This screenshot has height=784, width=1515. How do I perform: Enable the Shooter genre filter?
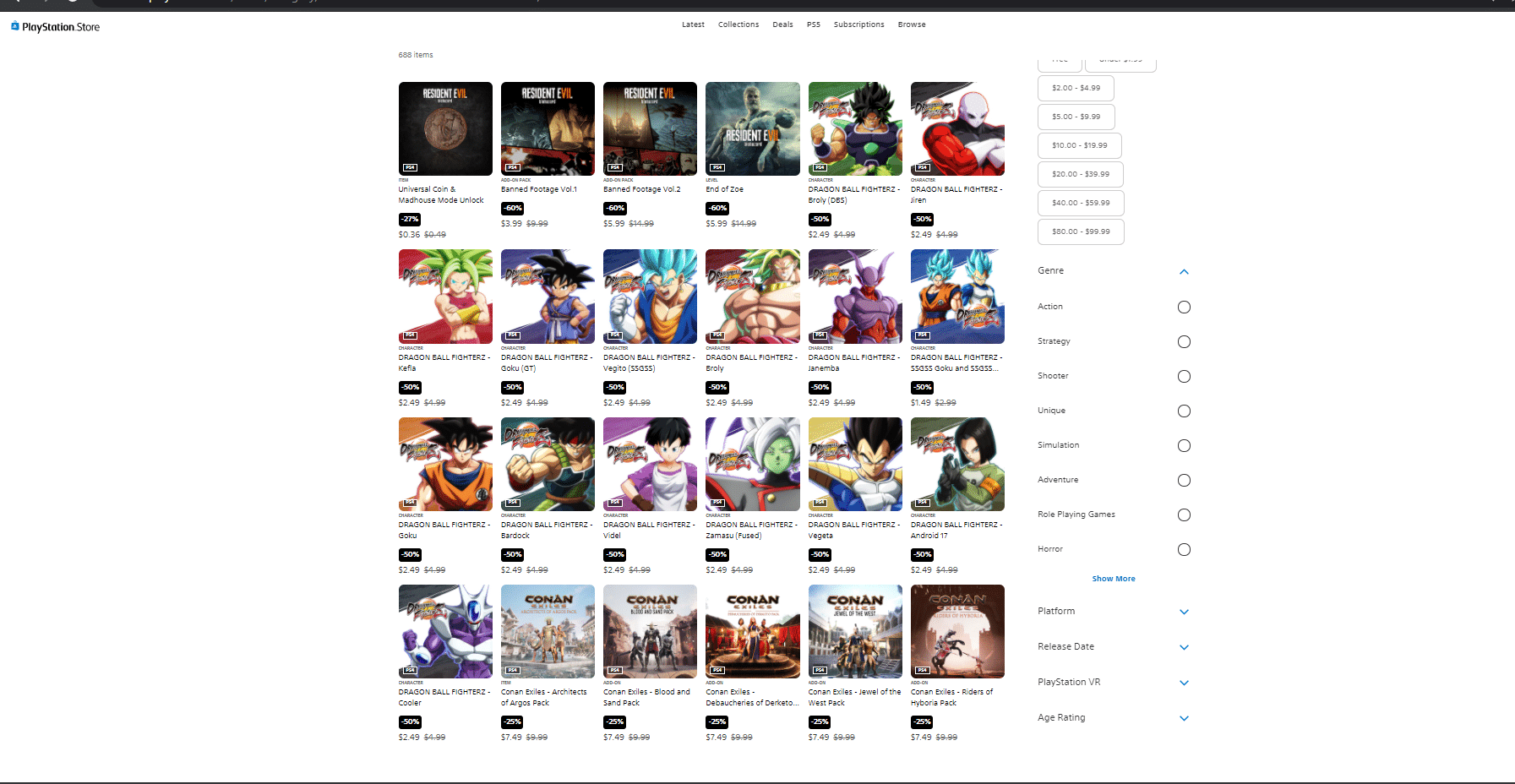coord(1184,377)
